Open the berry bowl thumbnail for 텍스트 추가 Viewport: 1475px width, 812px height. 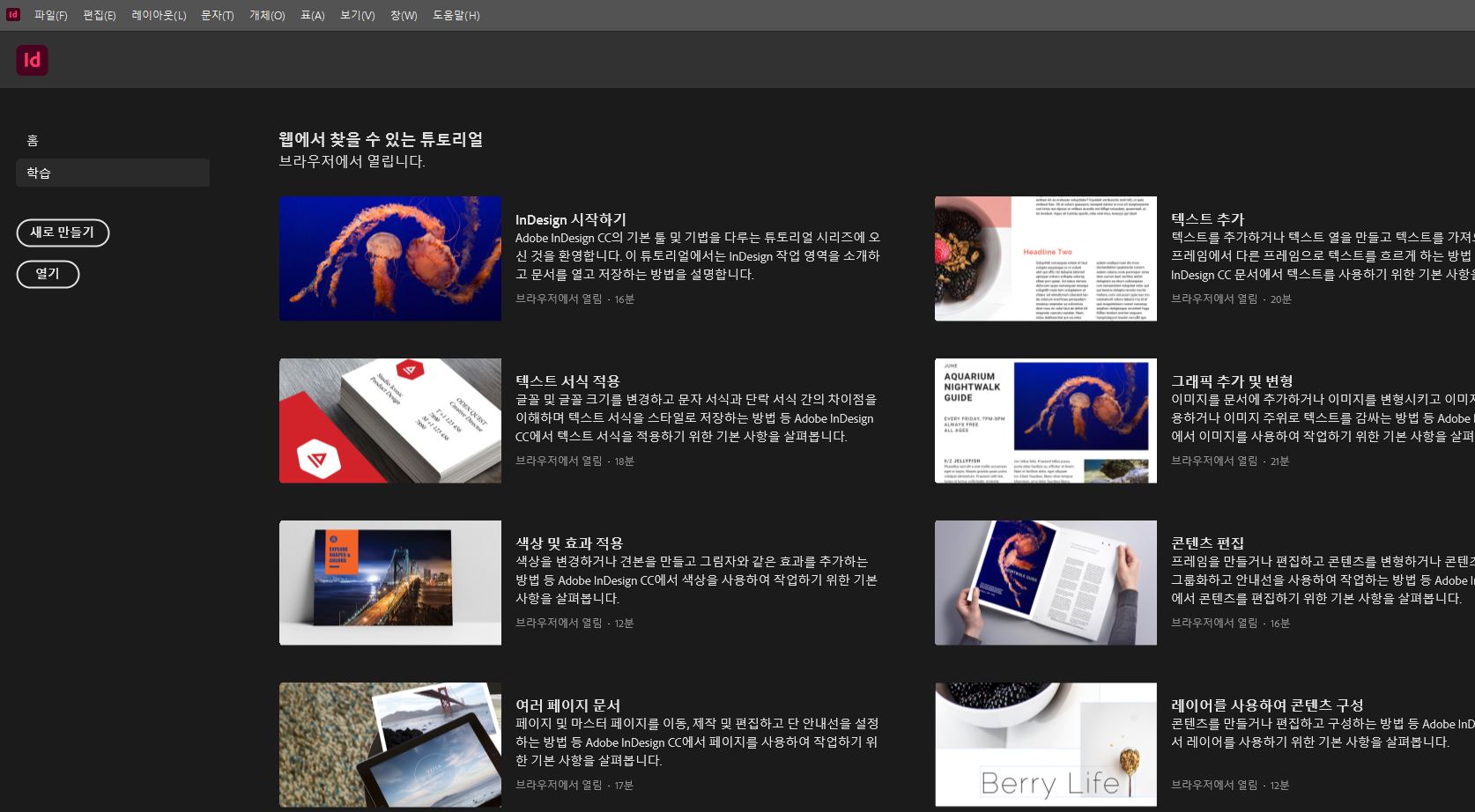click(1046, 258)
